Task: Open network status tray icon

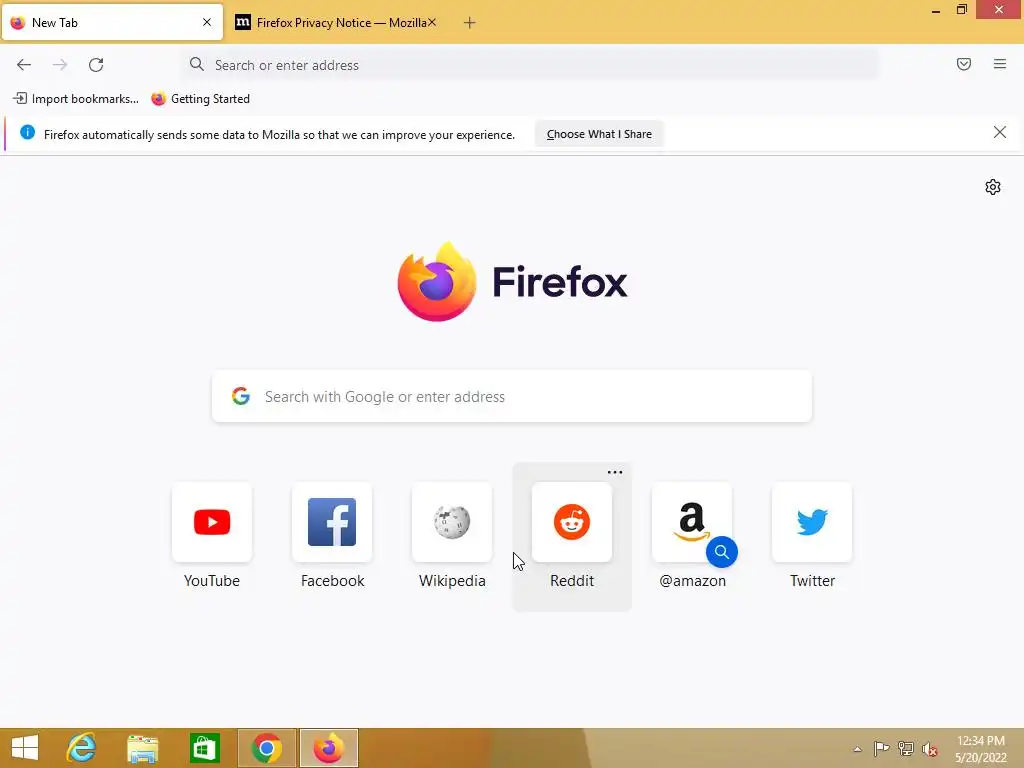Action: click(x=906, y=749)
